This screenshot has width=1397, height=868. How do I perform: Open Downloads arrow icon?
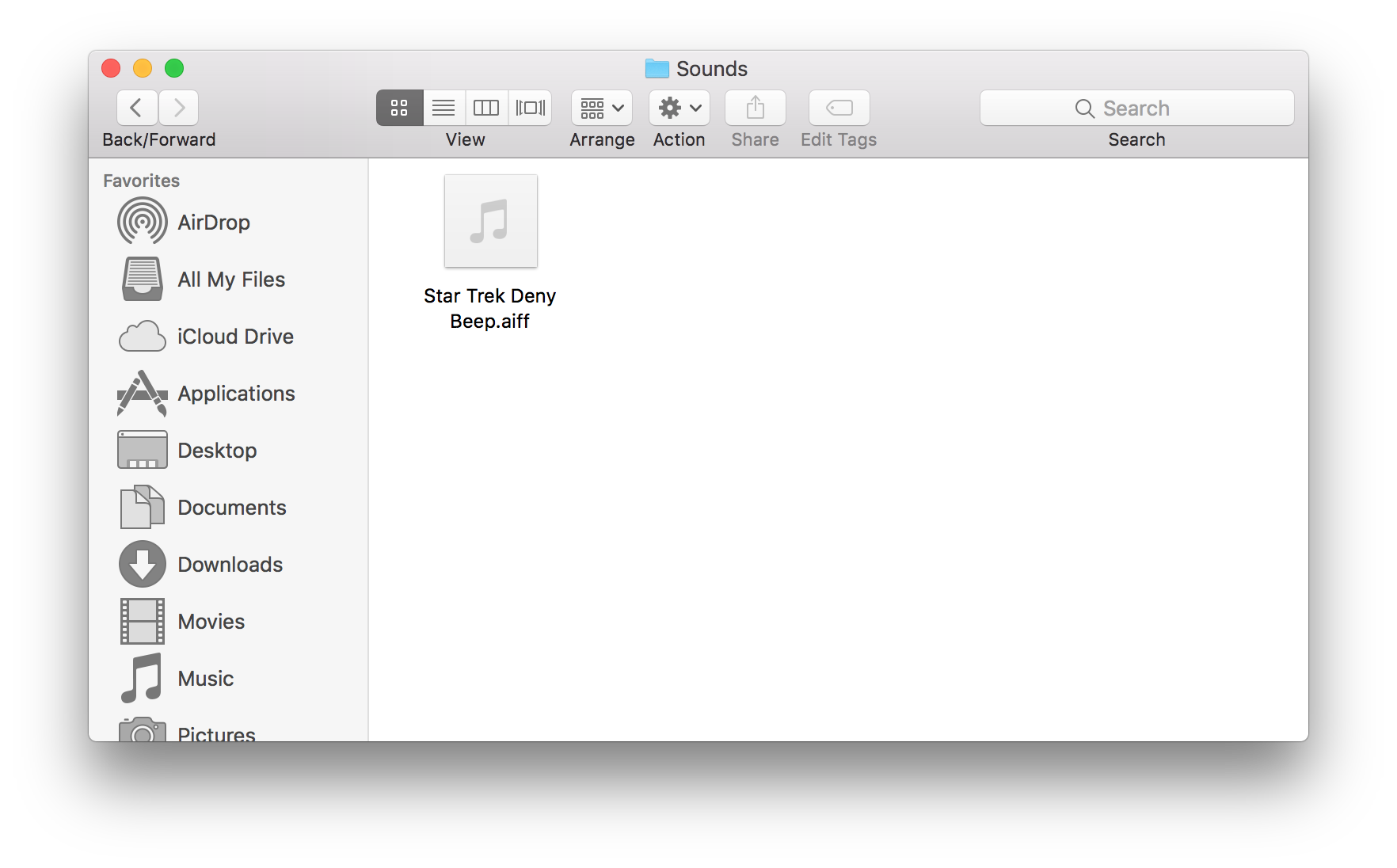coord(143,564)
